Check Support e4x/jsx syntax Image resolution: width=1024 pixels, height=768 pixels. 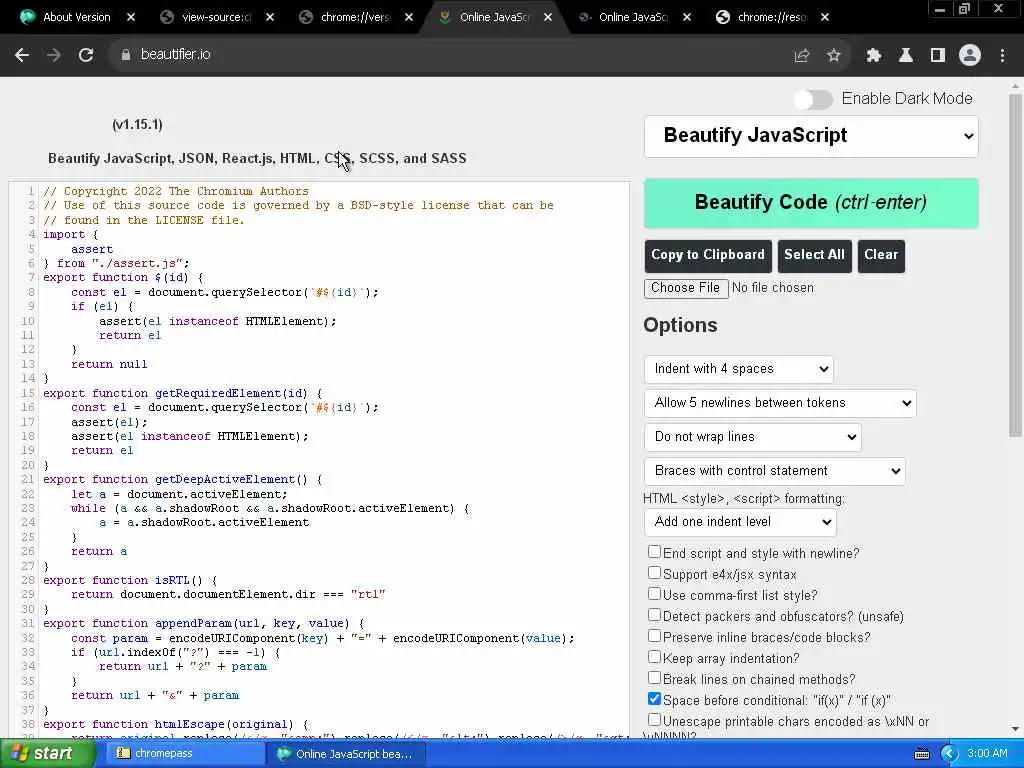click(x=654, y=573)
